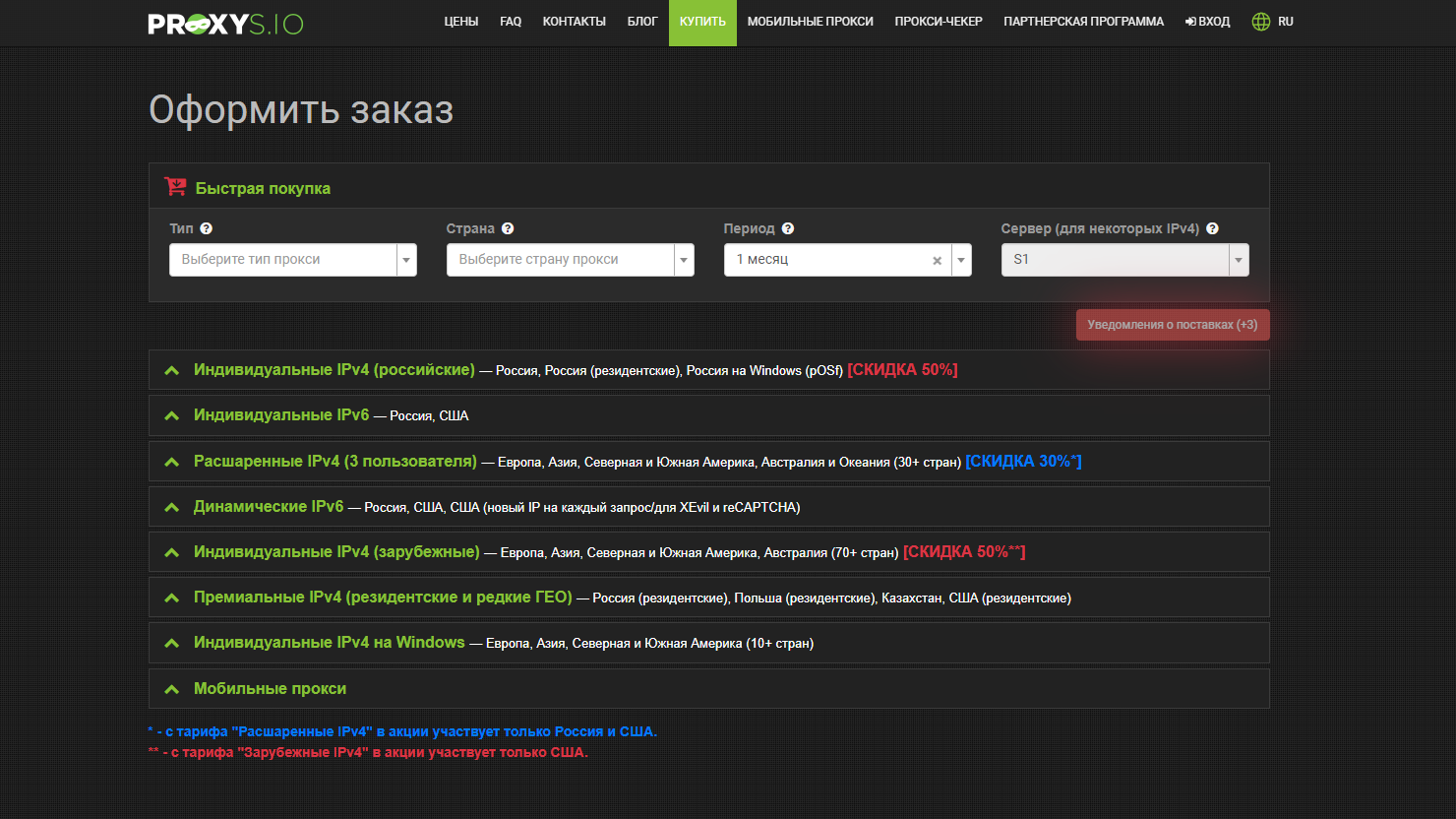This screenshot has height=819, width=1456.
Task: Open the Блог page
Action: [642, 22]
